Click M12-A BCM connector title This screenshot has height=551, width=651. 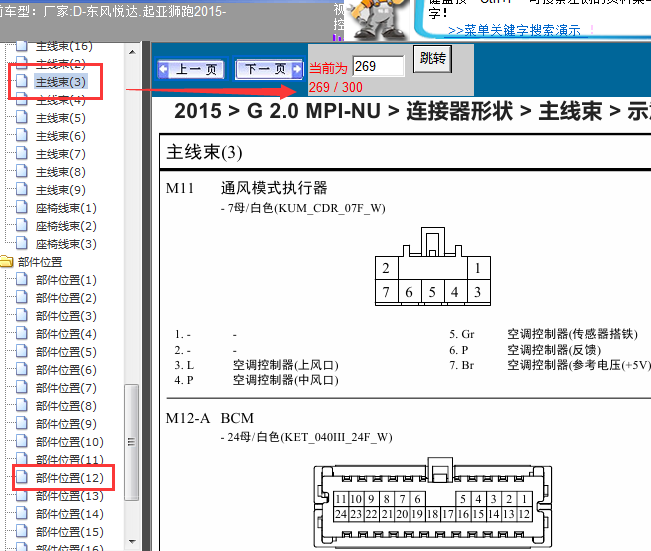(x=210, y=418)
